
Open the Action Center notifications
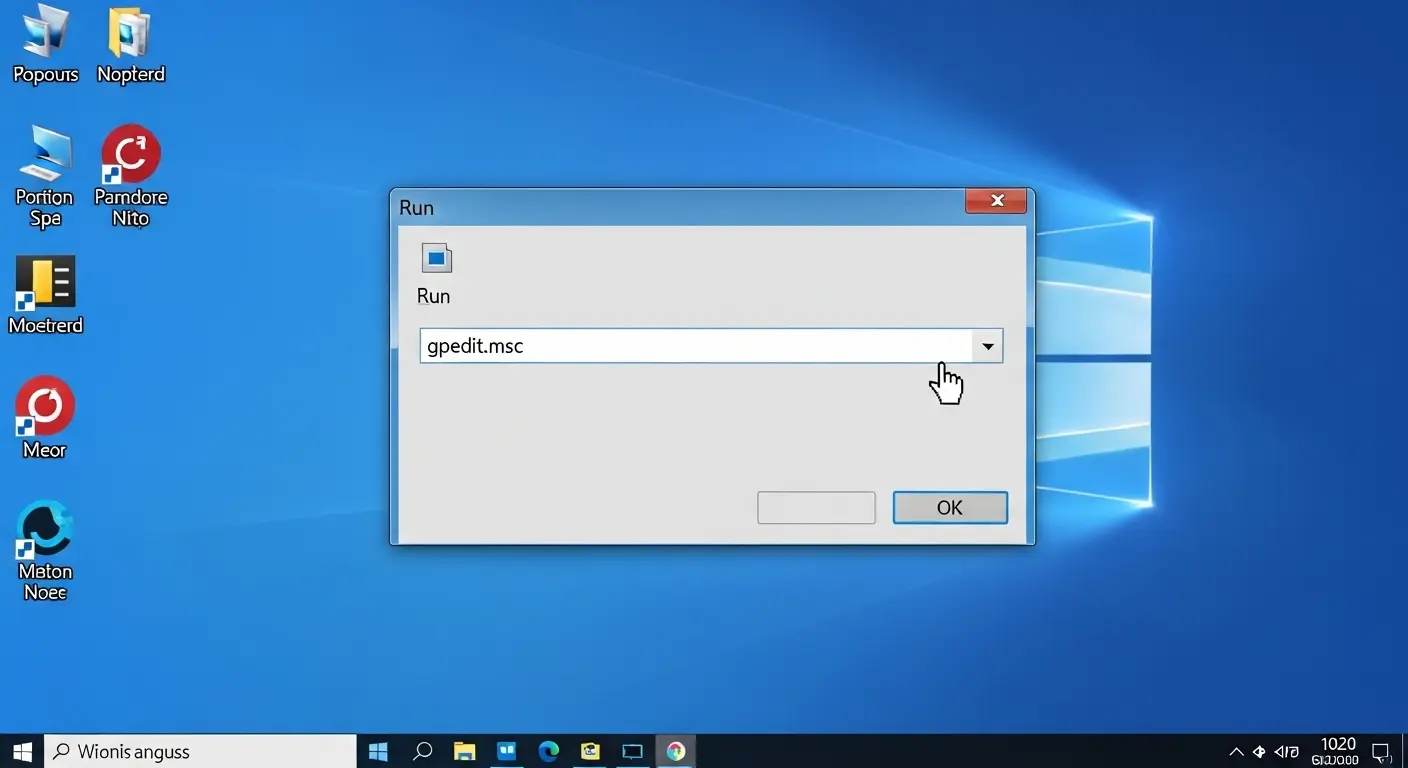click(x=1383, y=751)
